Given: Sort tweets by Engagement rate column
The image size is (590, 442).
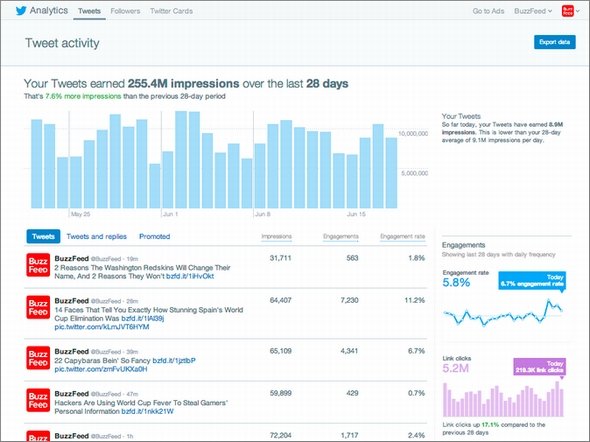Looking at the screenshot, I should (x=402, y=237).
